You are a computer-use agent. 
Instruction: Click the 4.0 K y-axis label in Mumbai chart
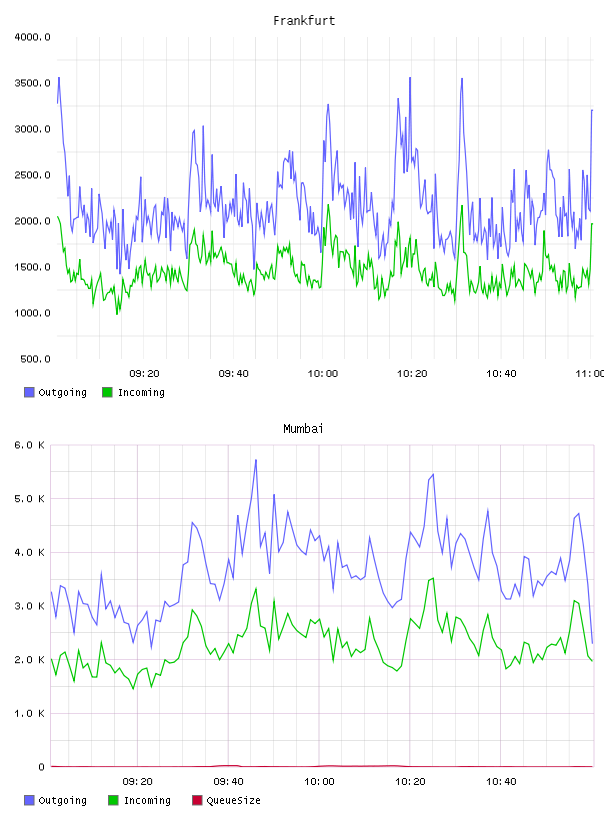(29, 552)
